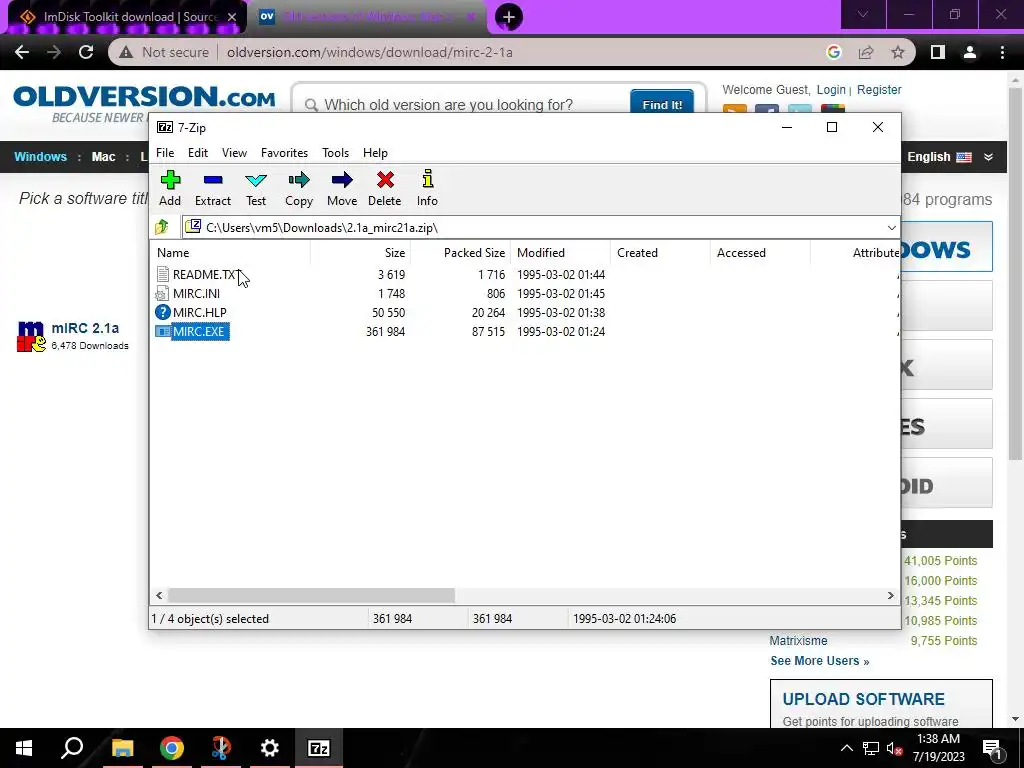1024x768 pixels.
Task: Click the Login link
Action: point(831,89)
